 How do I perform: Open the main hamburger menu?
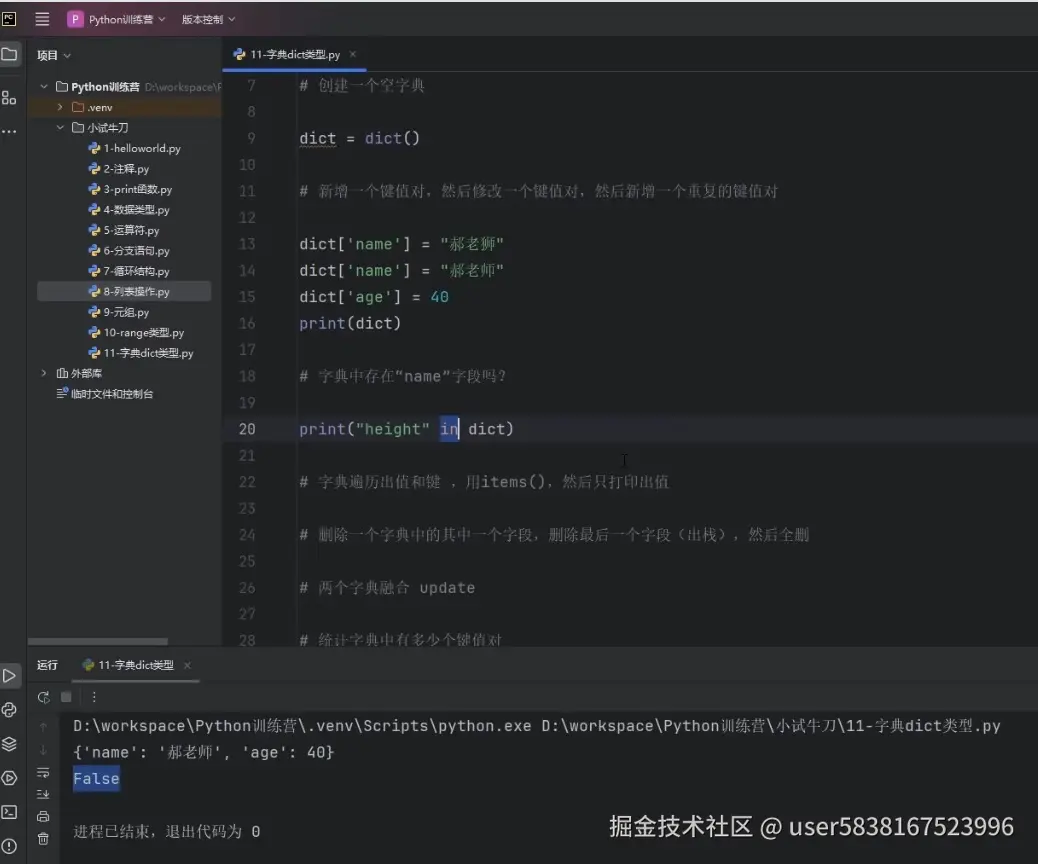[41, 17]
